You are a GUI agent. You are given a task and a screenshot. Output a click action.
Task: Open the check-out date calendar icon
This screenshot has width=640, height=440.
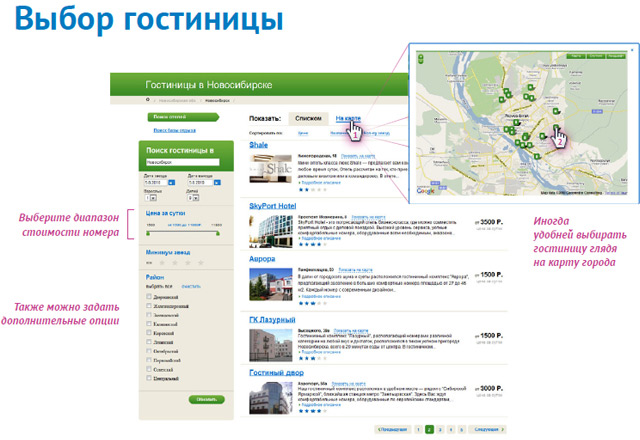(x=217, y=182)
